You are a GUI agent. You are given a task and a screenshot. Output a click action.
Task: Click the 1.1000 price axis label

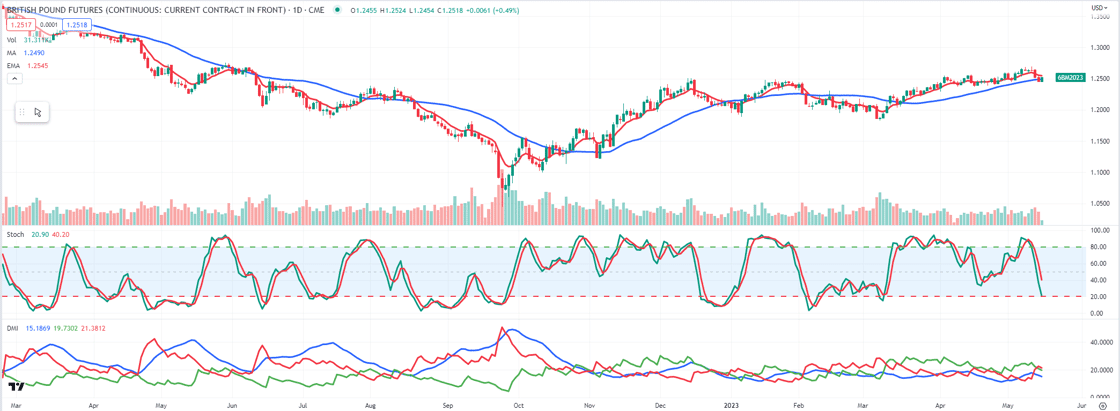pos(1099,172)
